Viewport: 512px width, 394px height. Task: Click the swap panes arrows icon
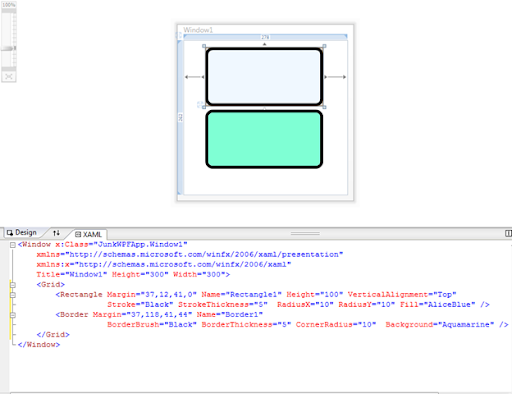tap(56, 233)
